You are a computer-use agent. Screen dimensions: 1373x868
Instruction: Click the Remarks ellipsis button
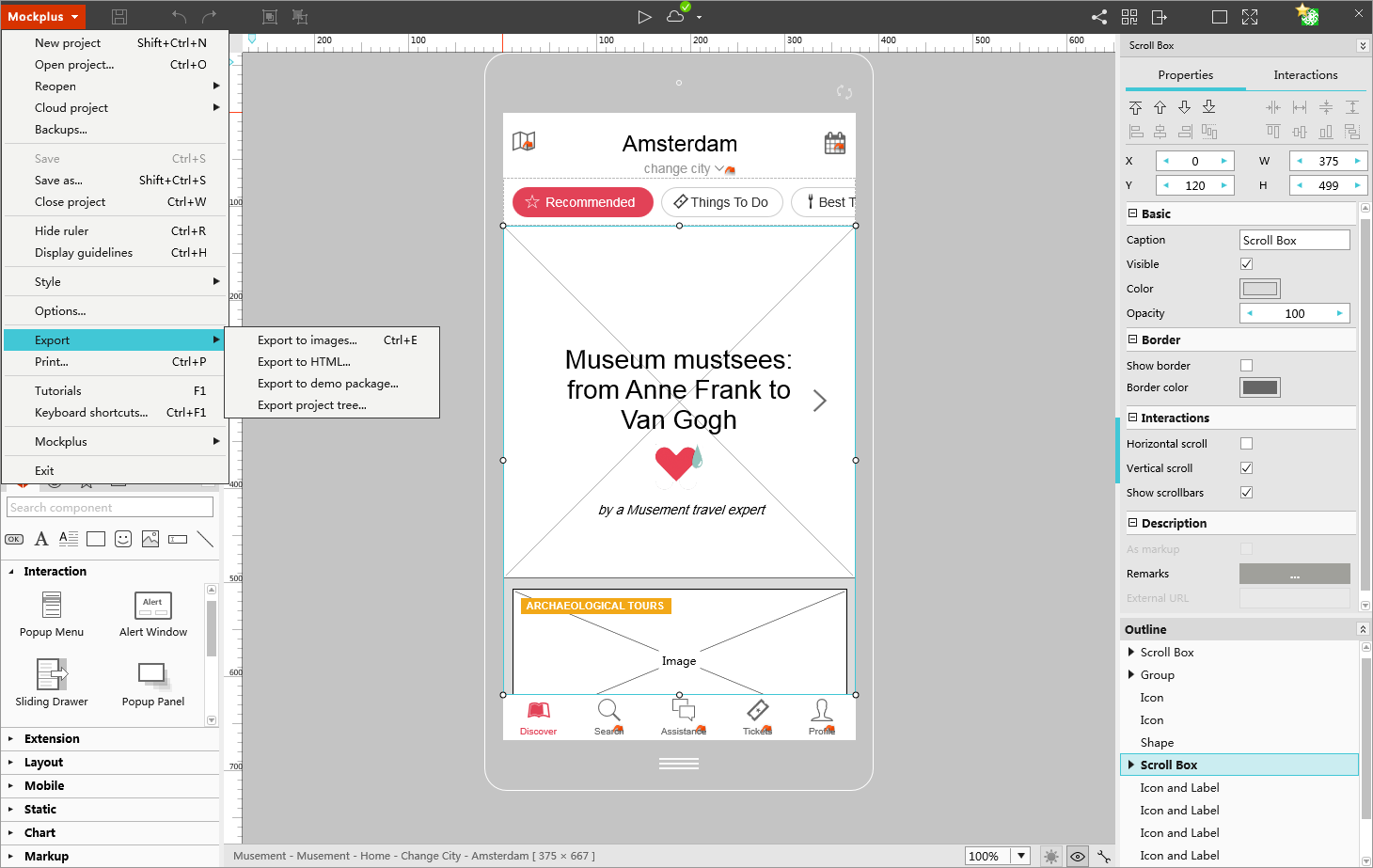1294,574
